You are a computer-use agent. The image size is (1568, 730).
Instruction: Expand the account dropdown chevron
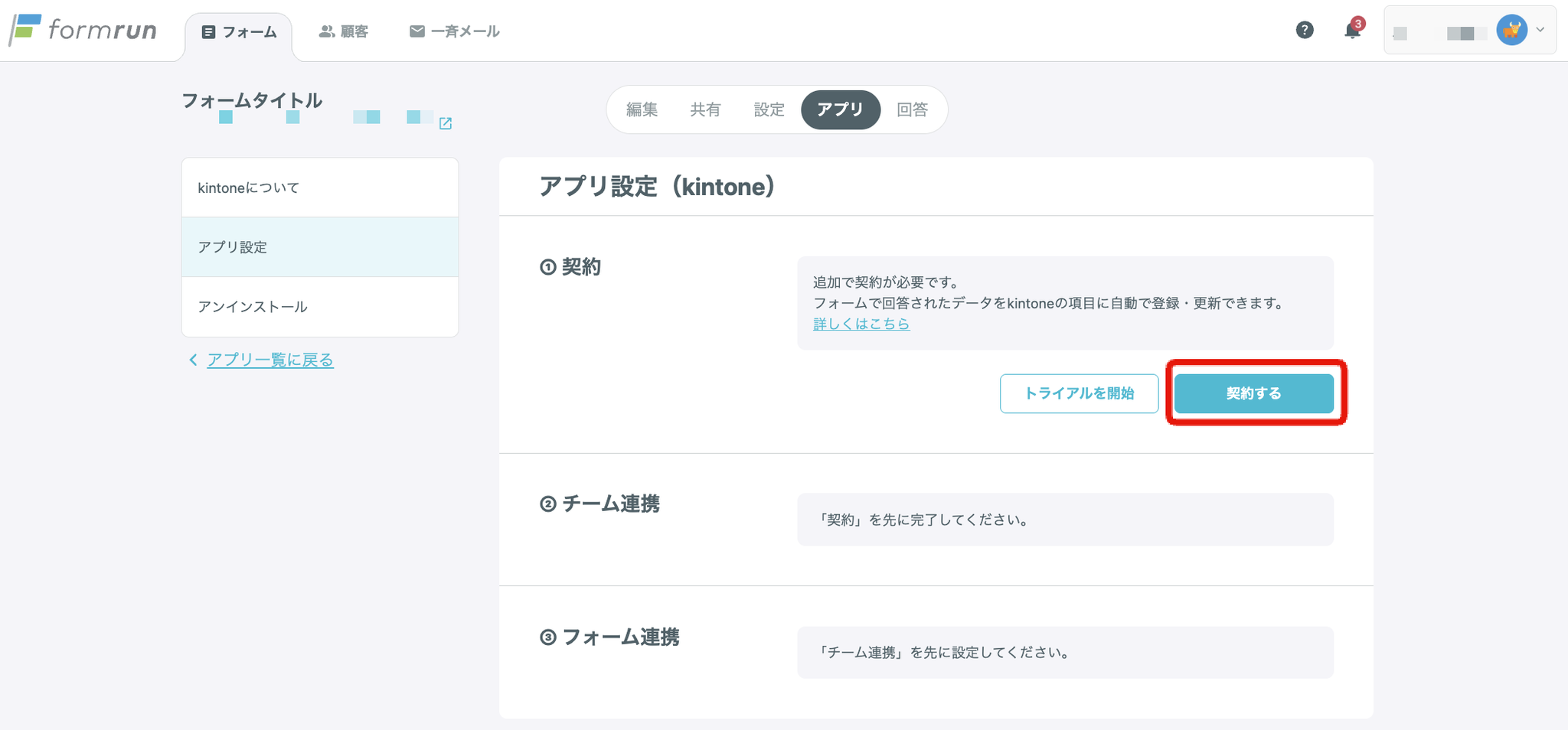[x=1540, y=31]
